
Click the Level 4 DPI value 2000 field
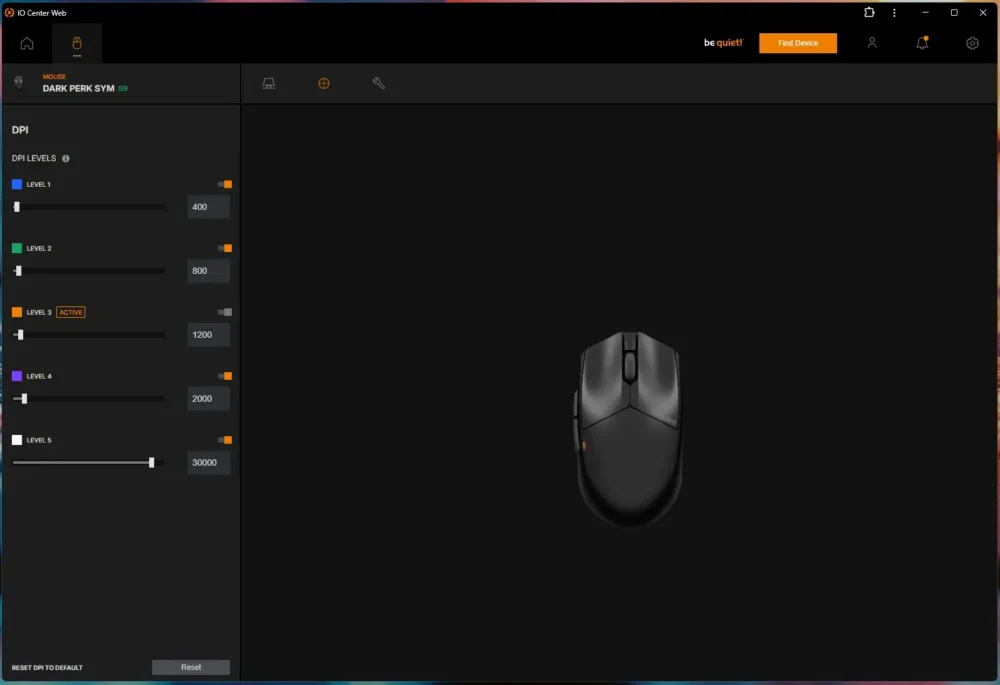coord(209,399)
